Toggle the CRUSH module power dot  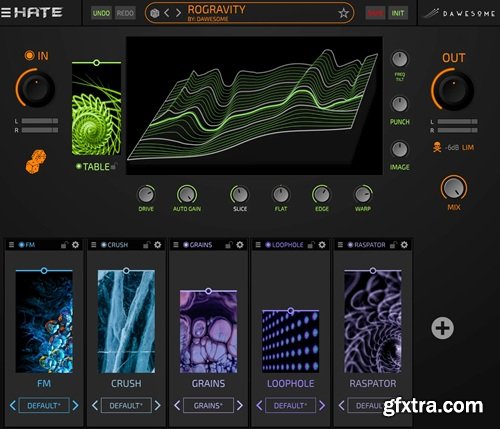pos(104,245)
